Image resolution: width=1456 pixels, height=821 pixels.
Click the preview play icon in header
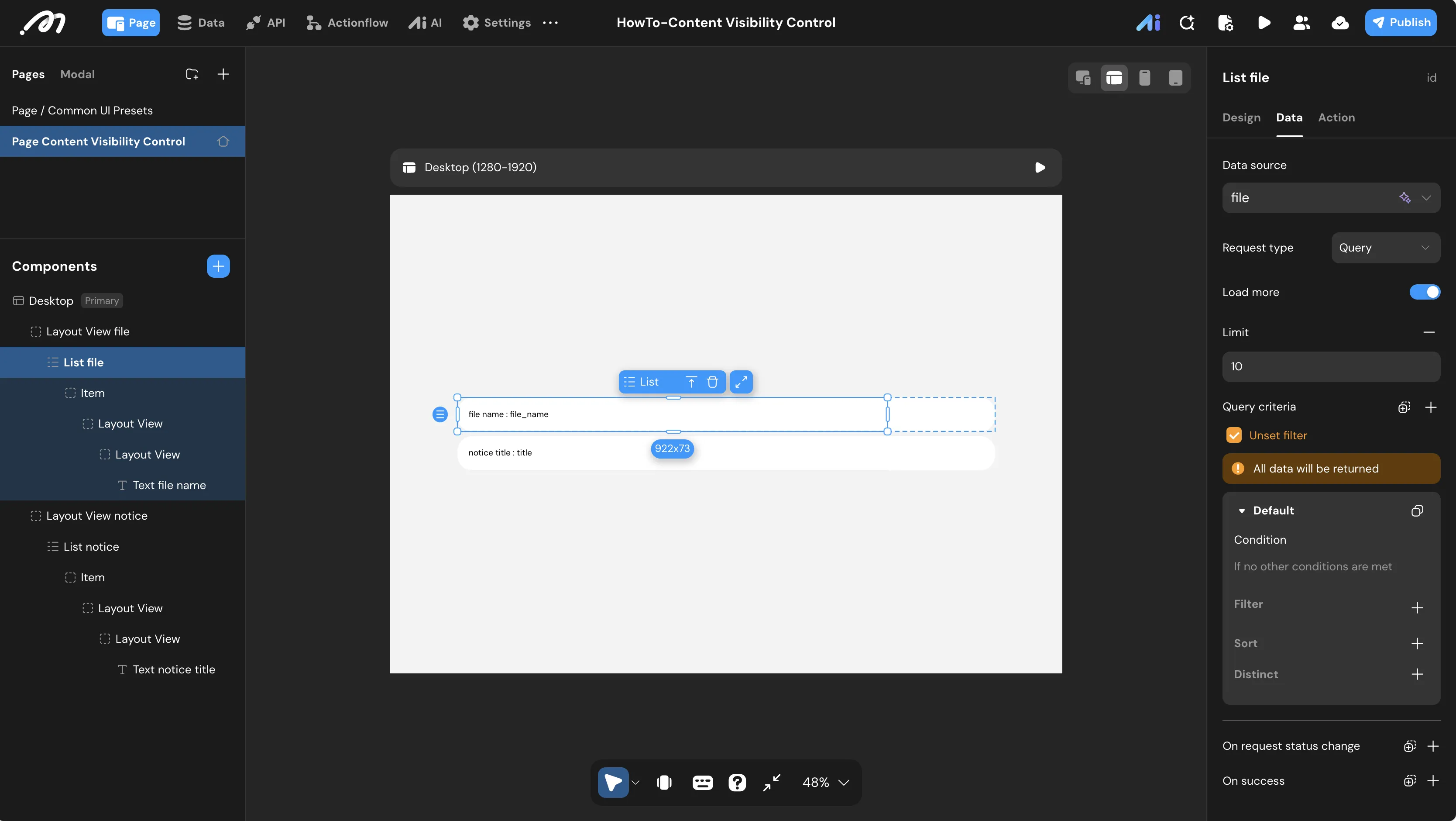click(1264, 23)
